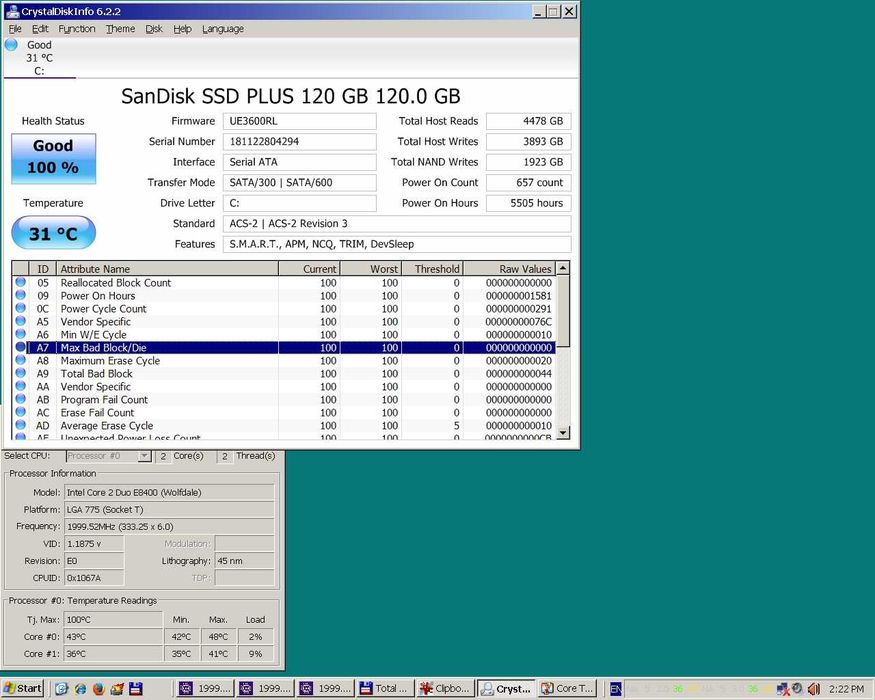Switch to Core Temp taskbar button

pos(568,688)
